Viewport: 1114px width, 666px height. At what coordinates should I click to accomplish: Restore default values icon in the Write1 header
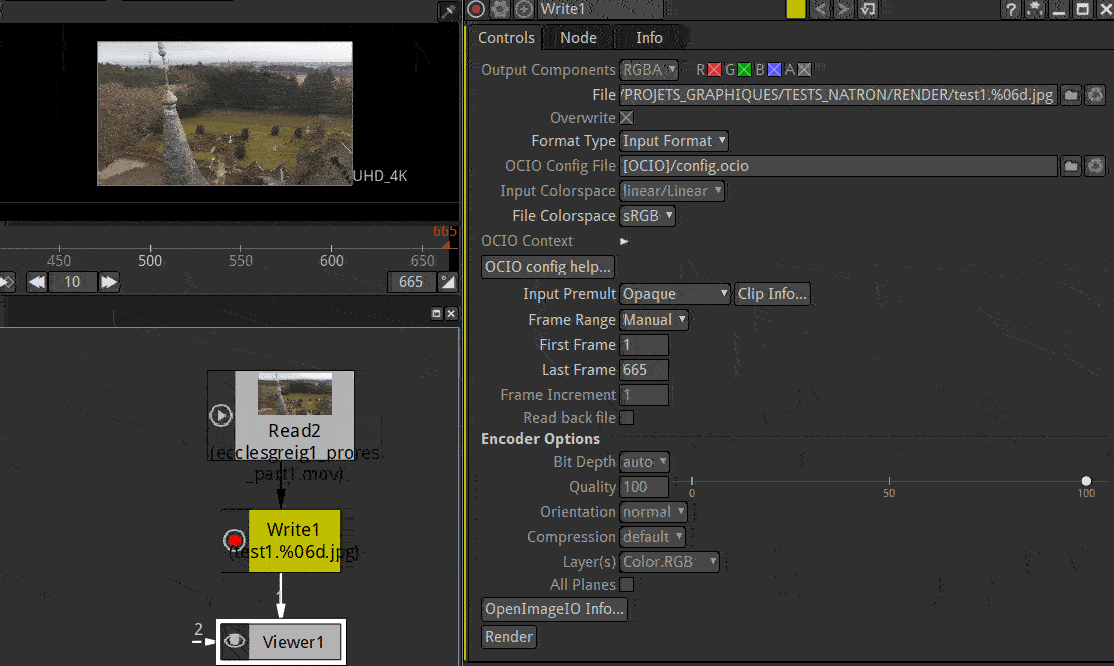(867, 9)
